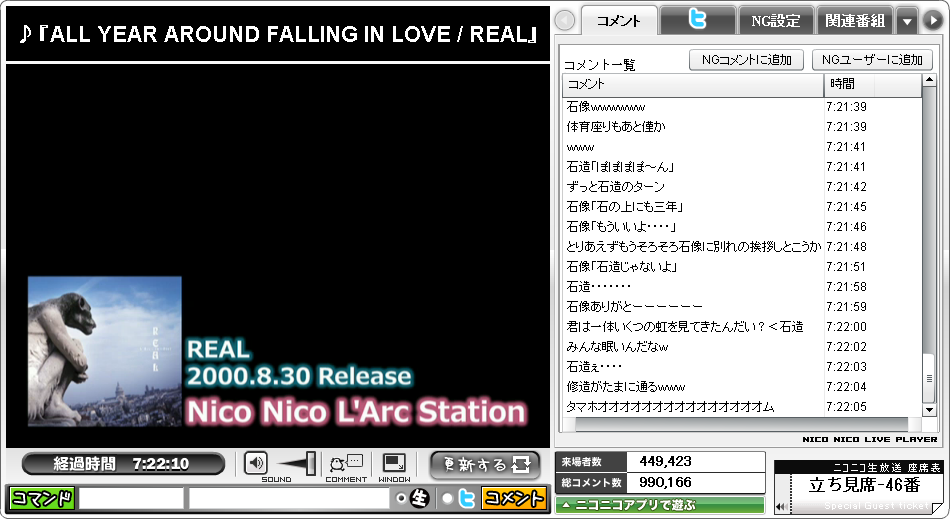Select comment 君は一体いくつの虹を見てきたんだい?

pyautogui.click(x=685, y=327)
